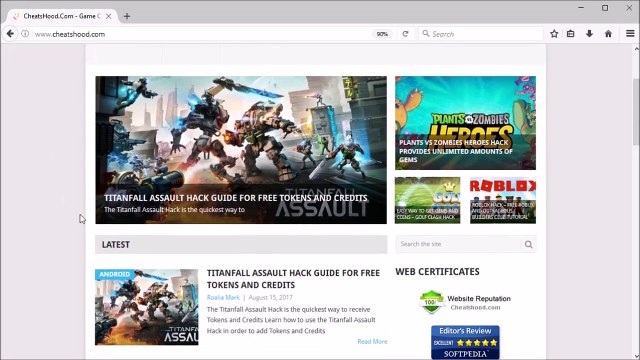
Task: Open Titanfall Assault Hack Guide article title
Action: tap(293, 279)
